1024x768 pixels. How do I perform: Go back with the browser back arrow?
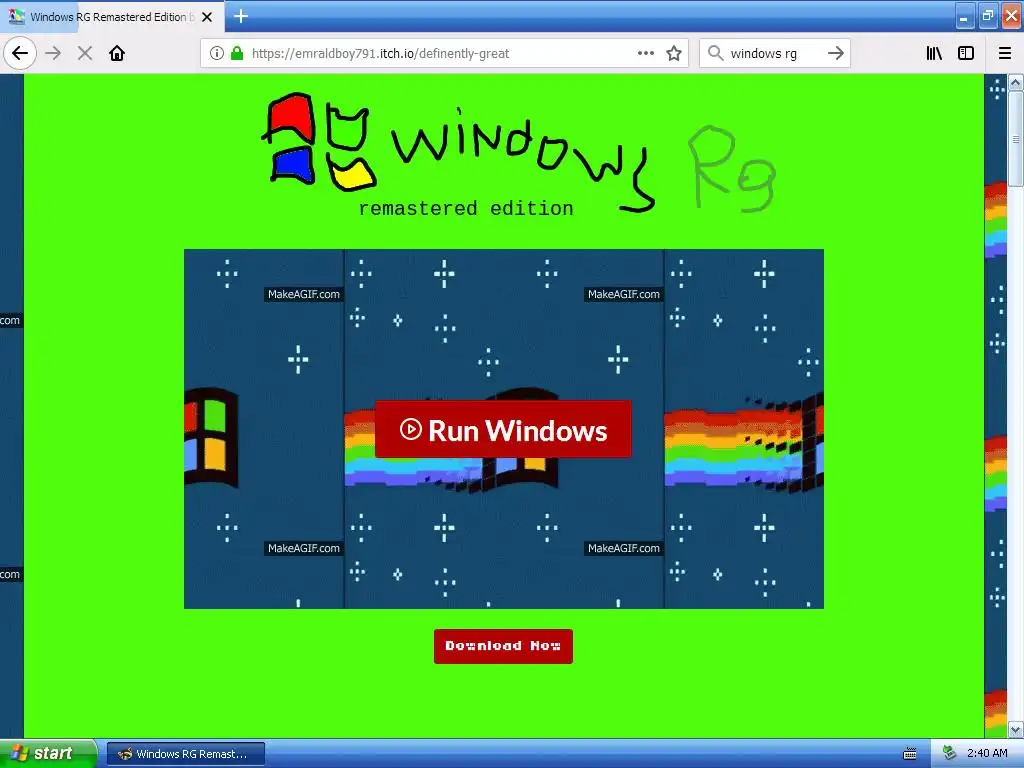[20, 53]
